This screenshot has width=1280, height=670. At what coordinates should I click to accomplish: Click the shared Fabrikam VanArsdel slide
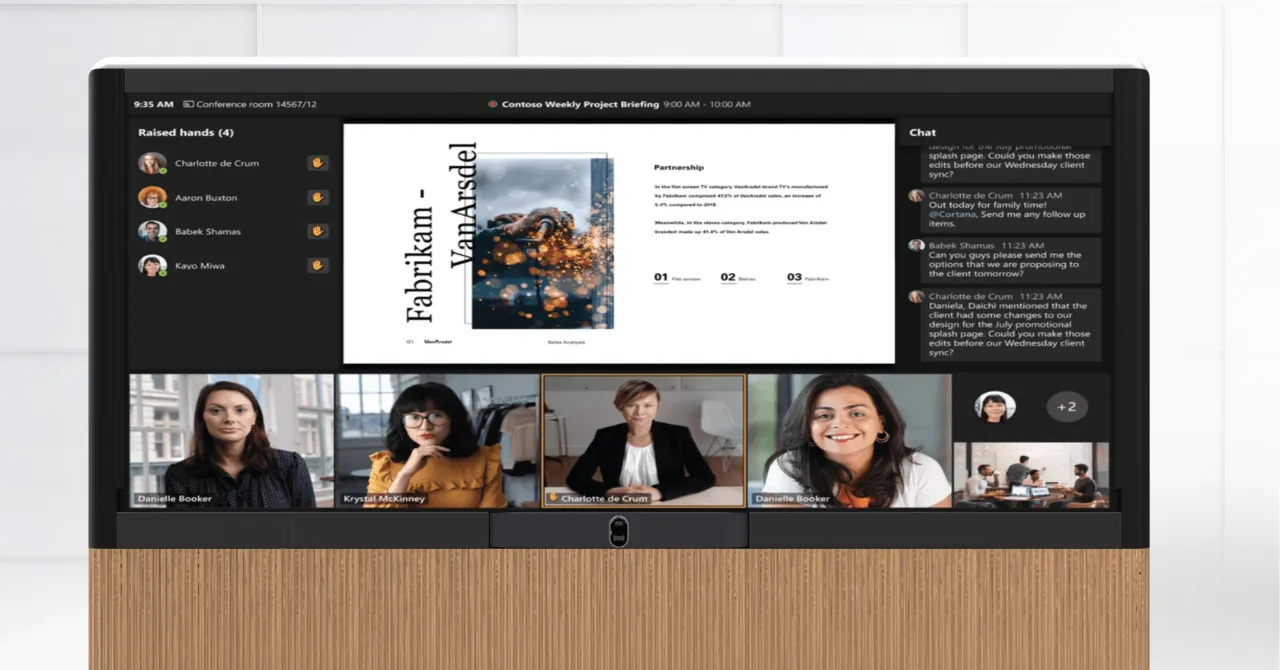tap(618, 243)
